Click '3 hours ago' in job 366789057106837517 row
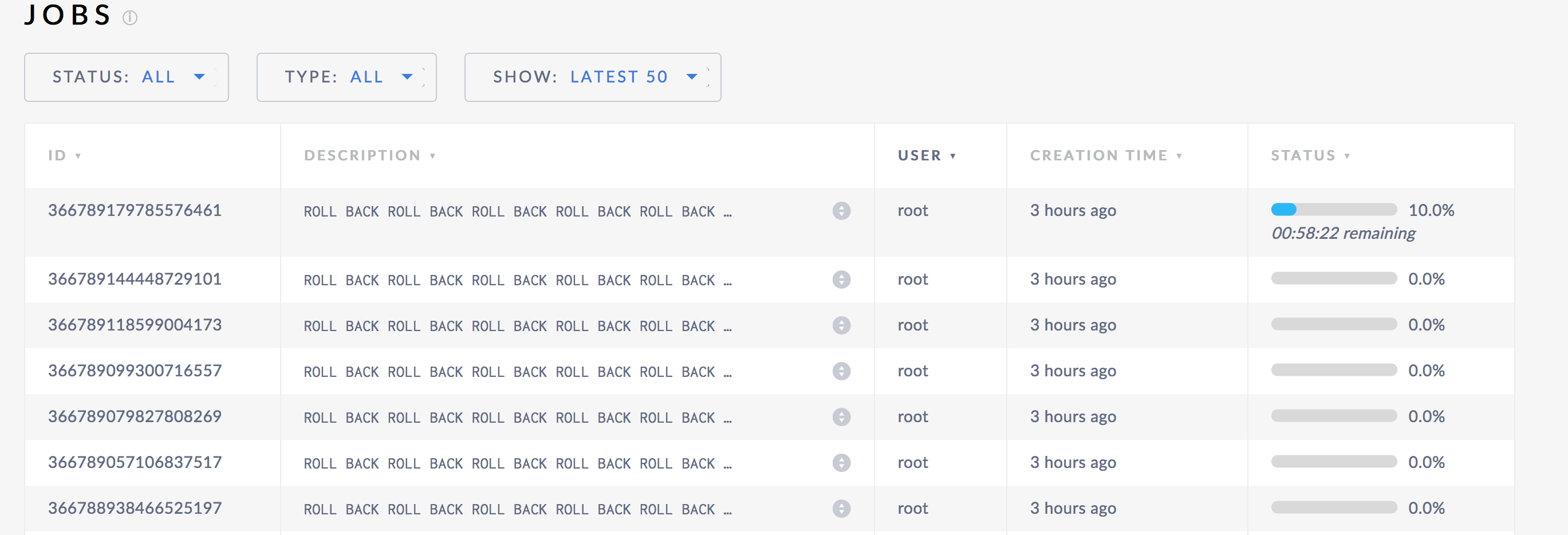The image size is (1568, 535). click(1073, 463)
